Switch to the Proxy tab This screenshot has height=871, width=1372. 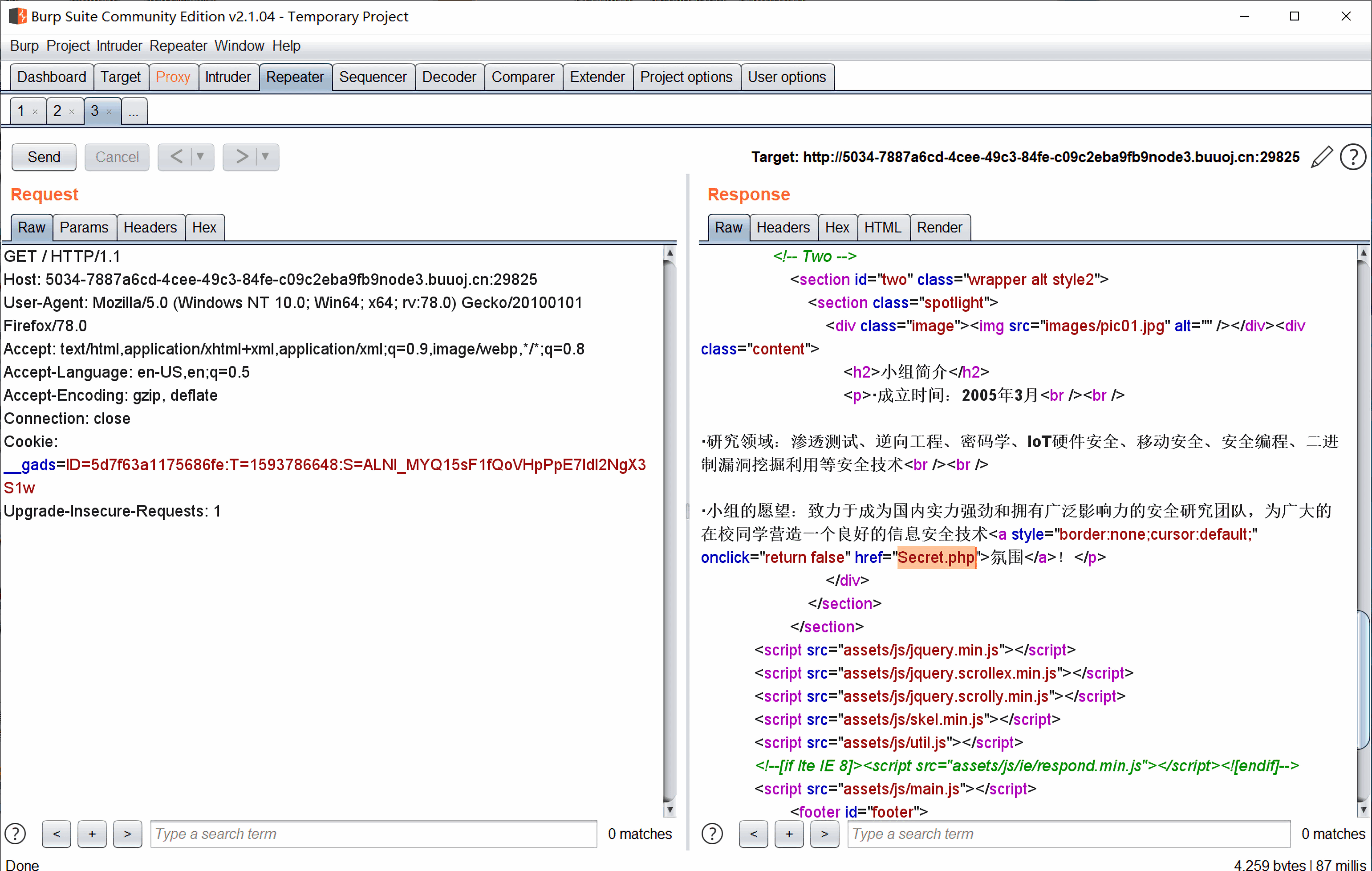click(x=173, y=77)
